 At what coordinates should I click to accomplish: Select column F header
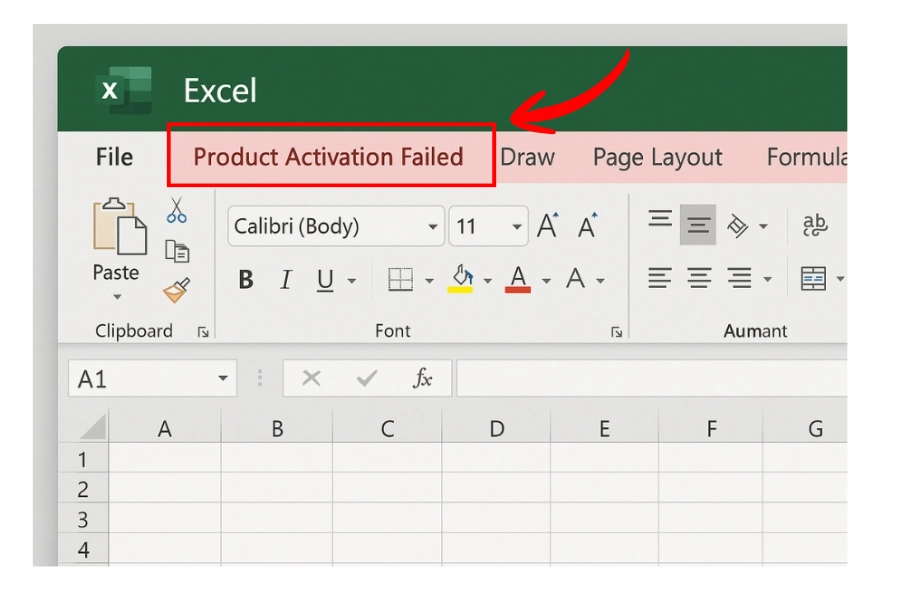711,428
